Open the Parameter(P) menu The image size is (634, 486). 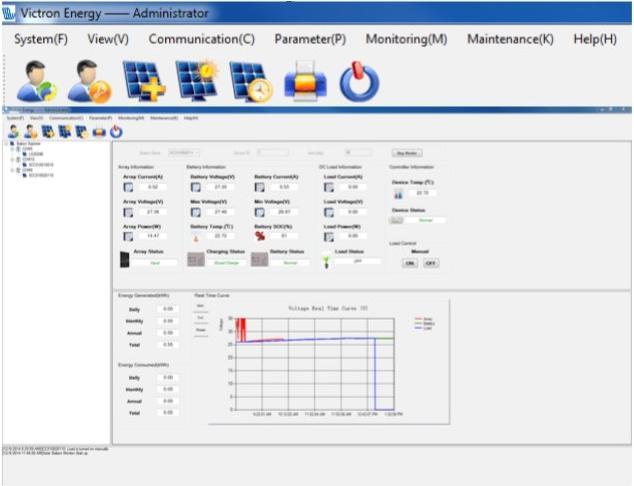click(x=310, y=39)
